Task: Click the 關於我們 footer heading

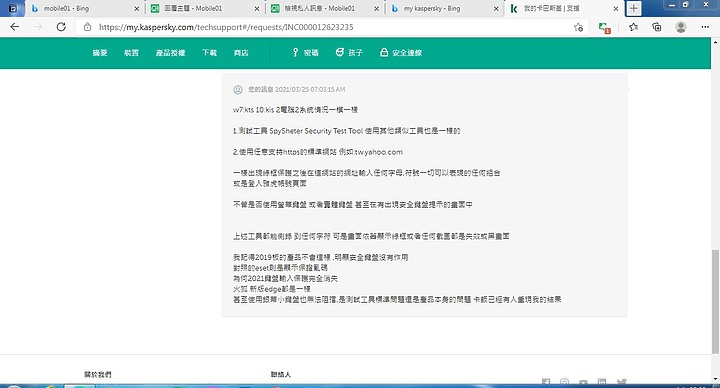Action: [x=97, y=375]
